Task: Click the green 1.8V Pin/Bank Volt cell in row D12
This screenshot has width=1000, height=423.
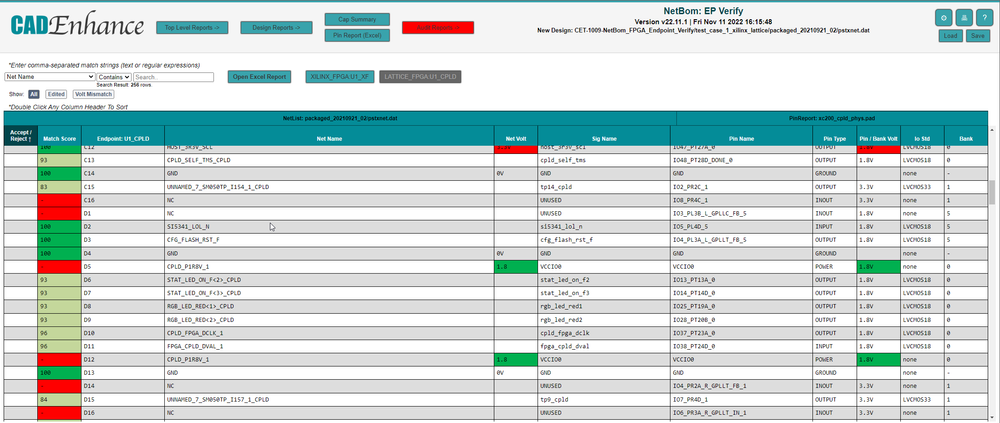Action: (x=879, y=360)
